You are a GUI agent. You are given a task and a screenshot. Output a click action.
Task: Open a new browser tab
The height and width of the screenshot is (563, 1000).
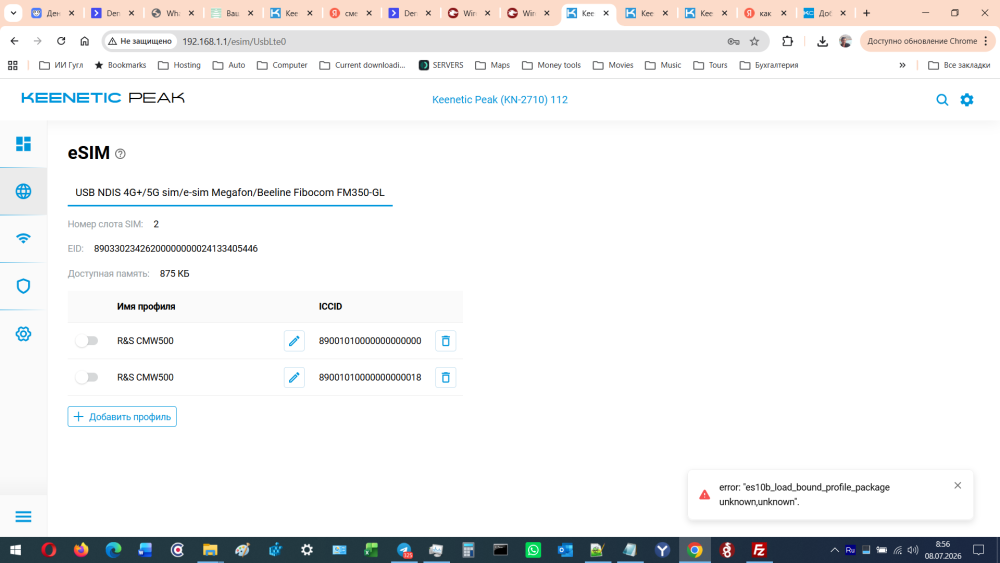(x=866, y=13)
